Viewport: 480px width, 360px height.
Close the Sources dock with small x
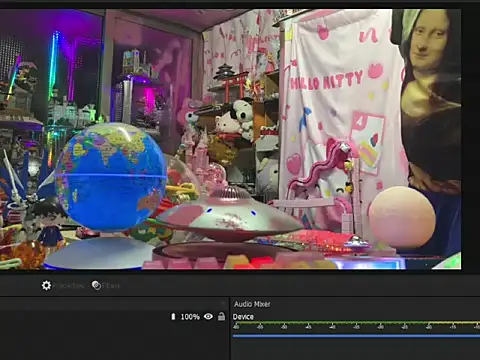pos(223,303)
